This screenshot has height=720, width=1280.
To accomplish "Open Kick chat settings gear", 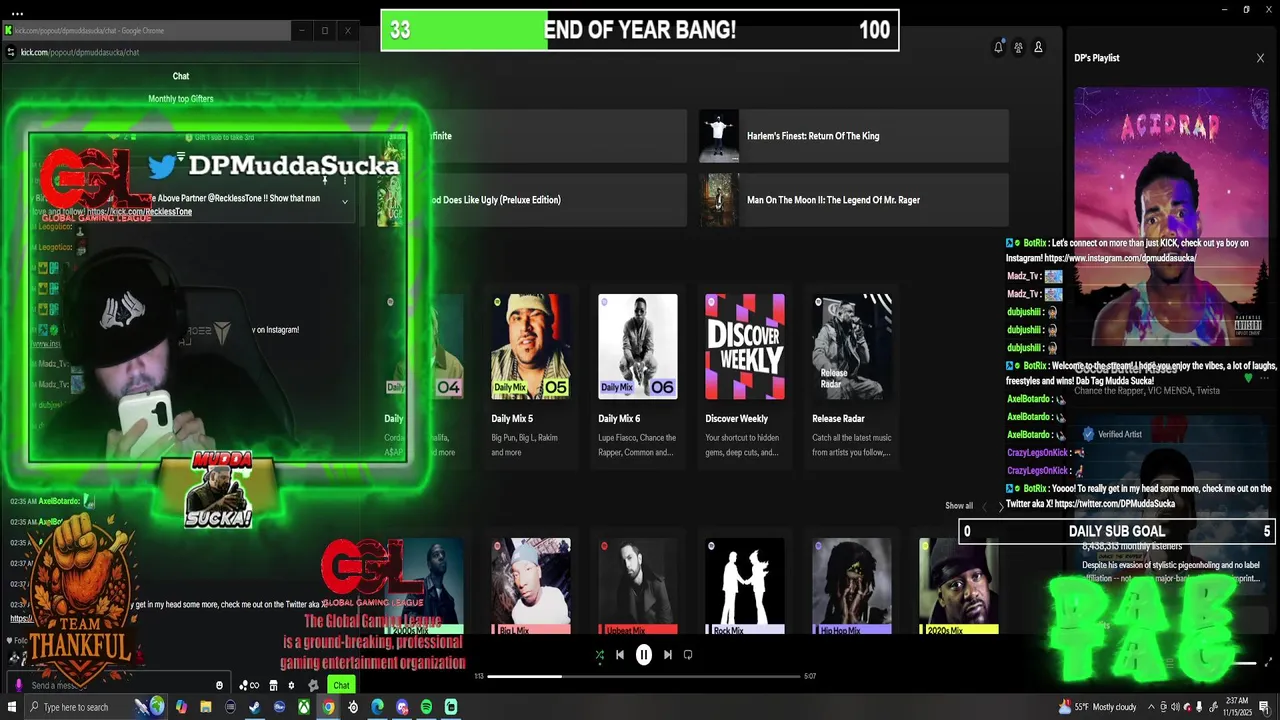I will point(291,685).
